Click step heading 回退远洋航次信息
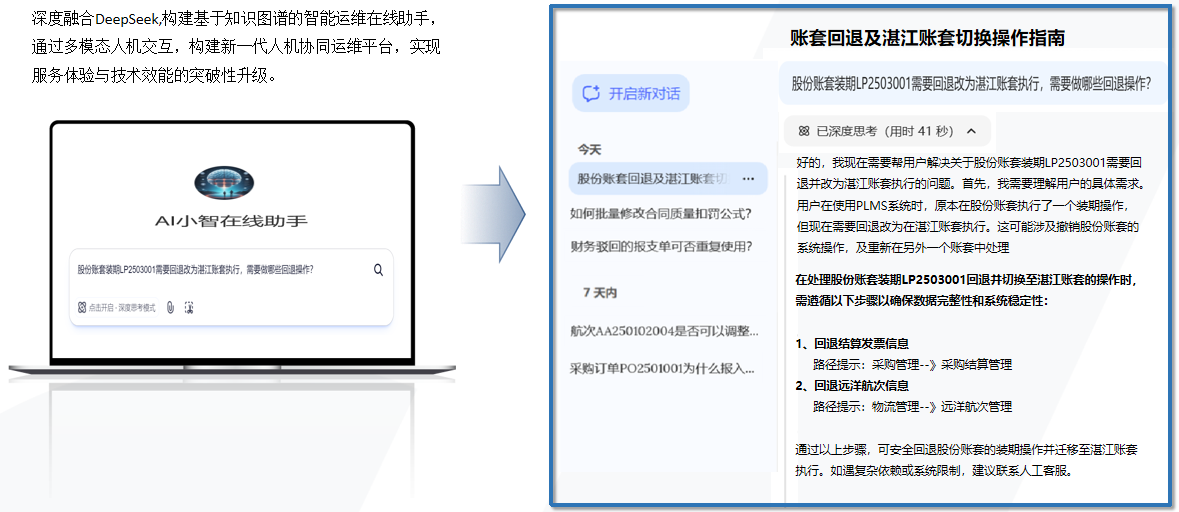1179x512 pixels. tap(858, 385)
